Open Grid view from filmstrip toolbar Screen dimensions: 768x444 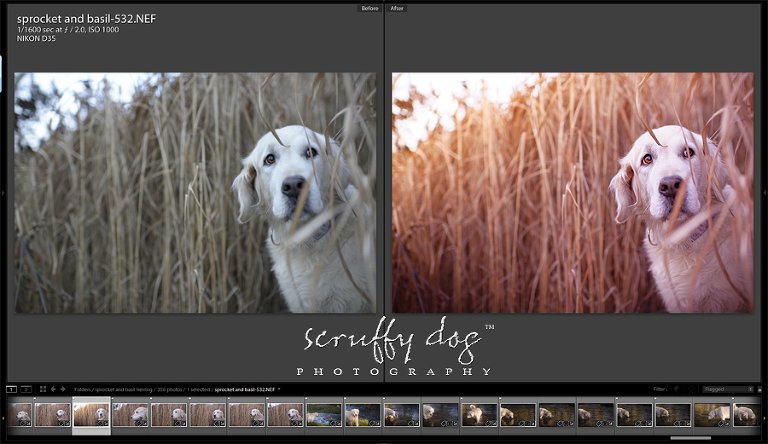click(x=43, y=388)
